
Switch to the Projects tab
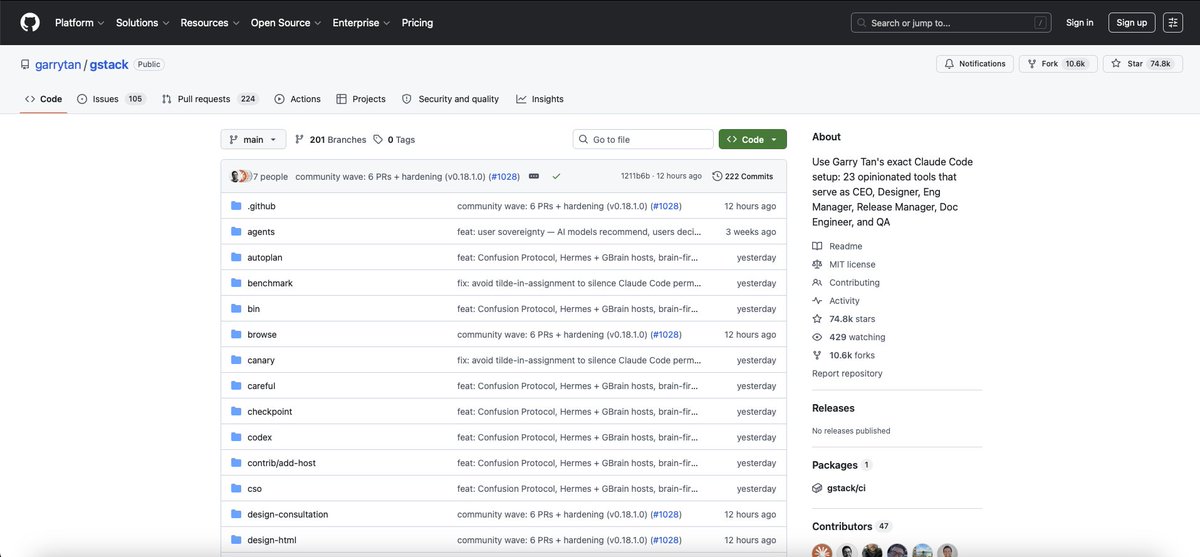coord(361,99)
